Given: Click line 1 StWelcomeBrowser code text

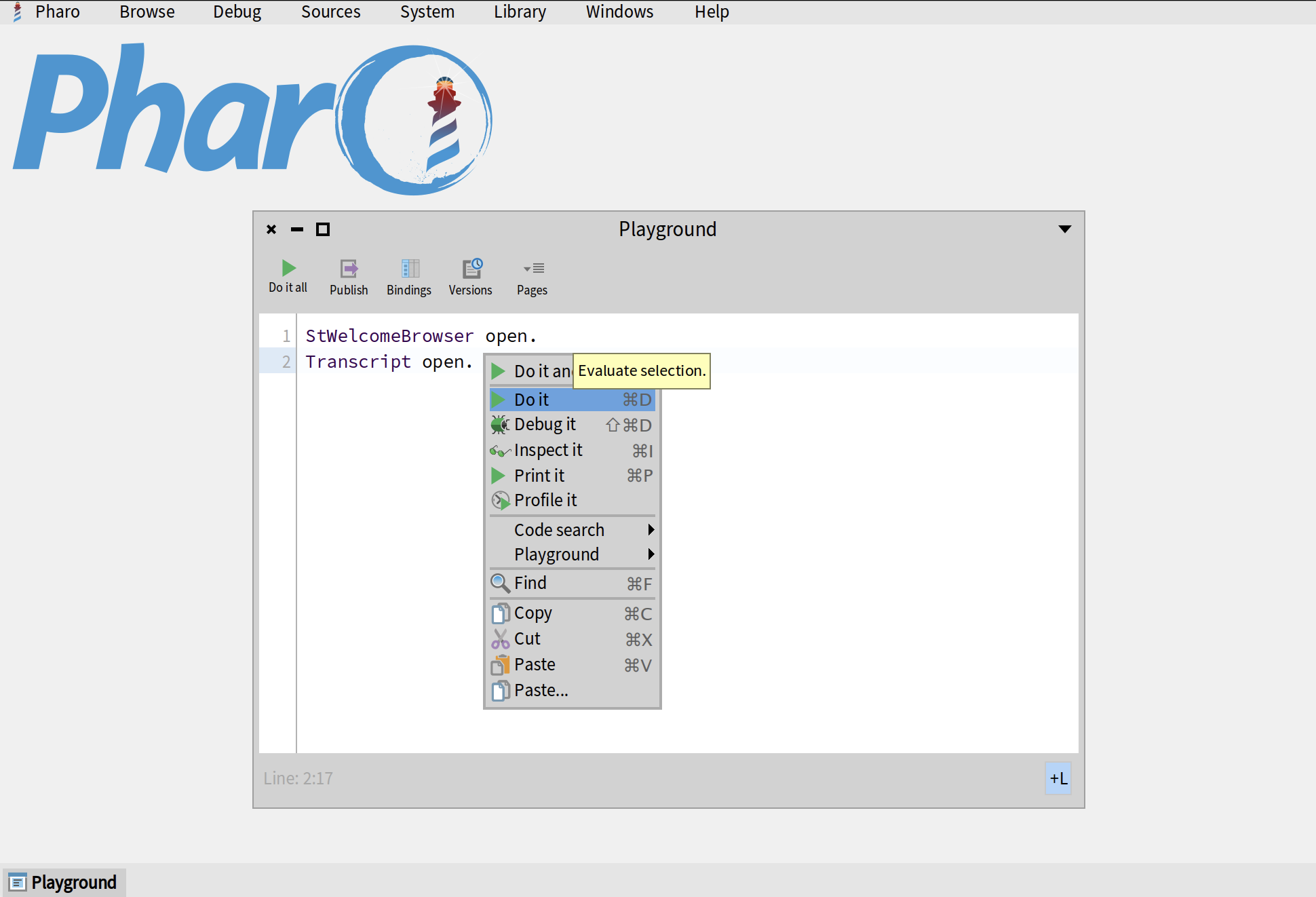Looking at the screenshot, I should tap(389, 336).
